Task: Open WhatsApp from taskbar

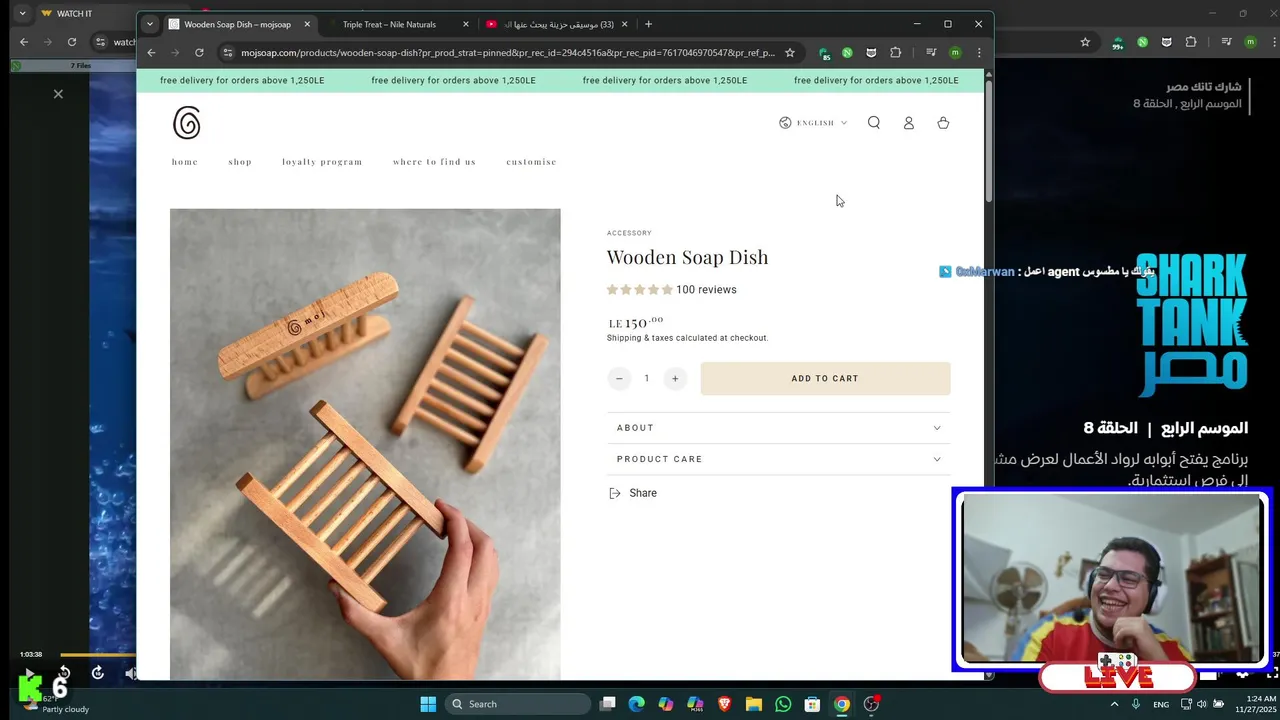Action: click(783, 704)
